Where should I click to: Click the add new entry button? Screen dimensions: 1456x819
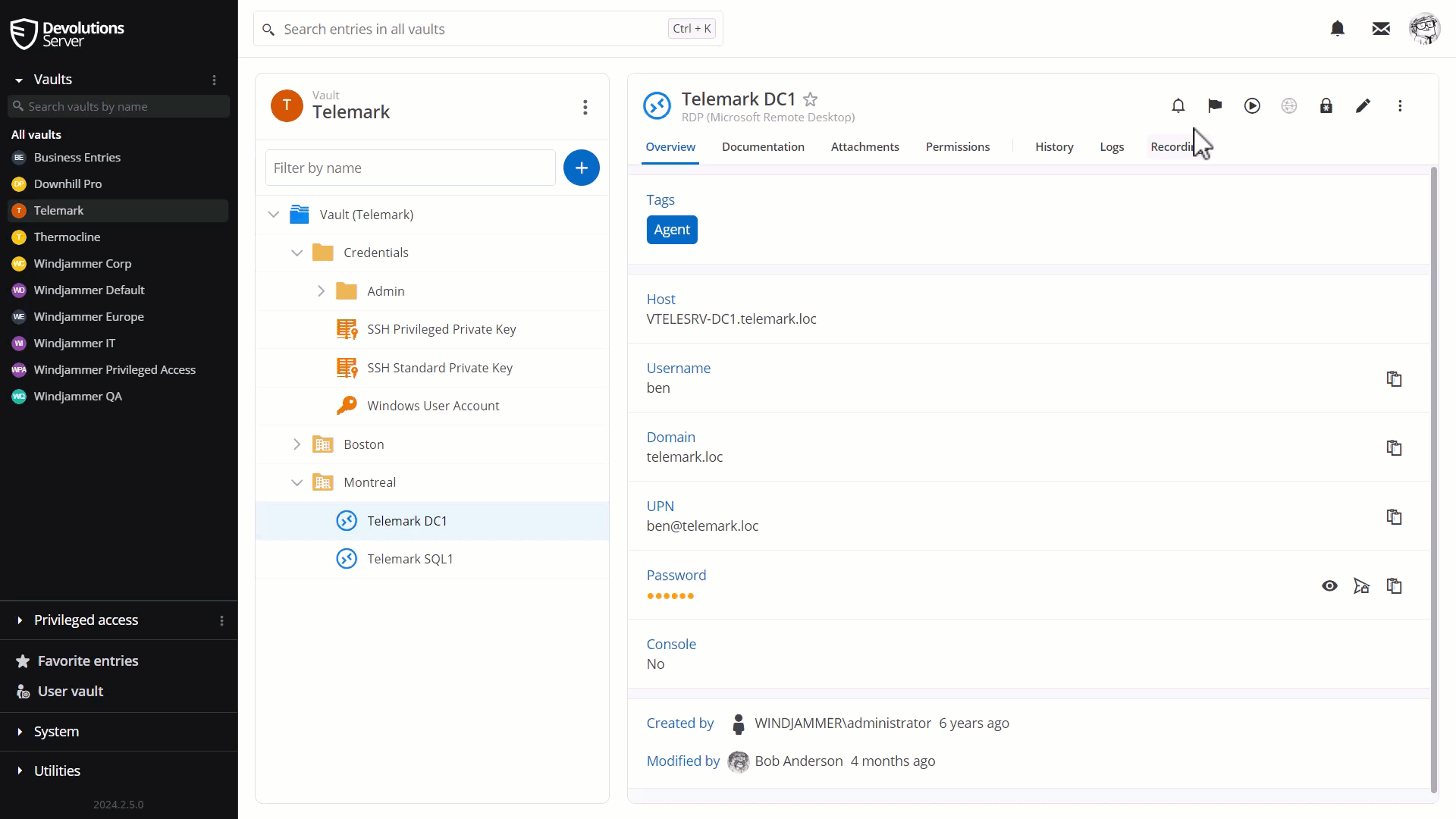[581, 167]
